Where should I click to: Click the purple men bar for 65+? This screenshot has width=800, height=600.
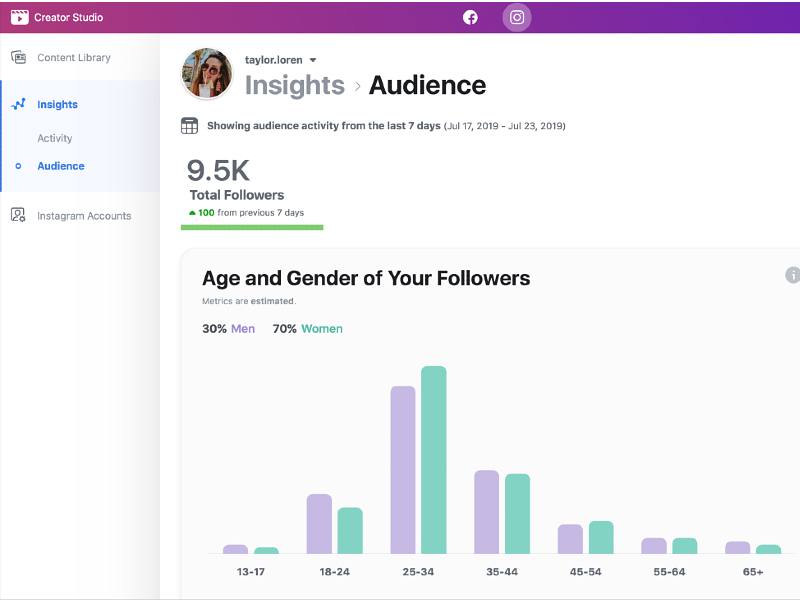[738, 547]
